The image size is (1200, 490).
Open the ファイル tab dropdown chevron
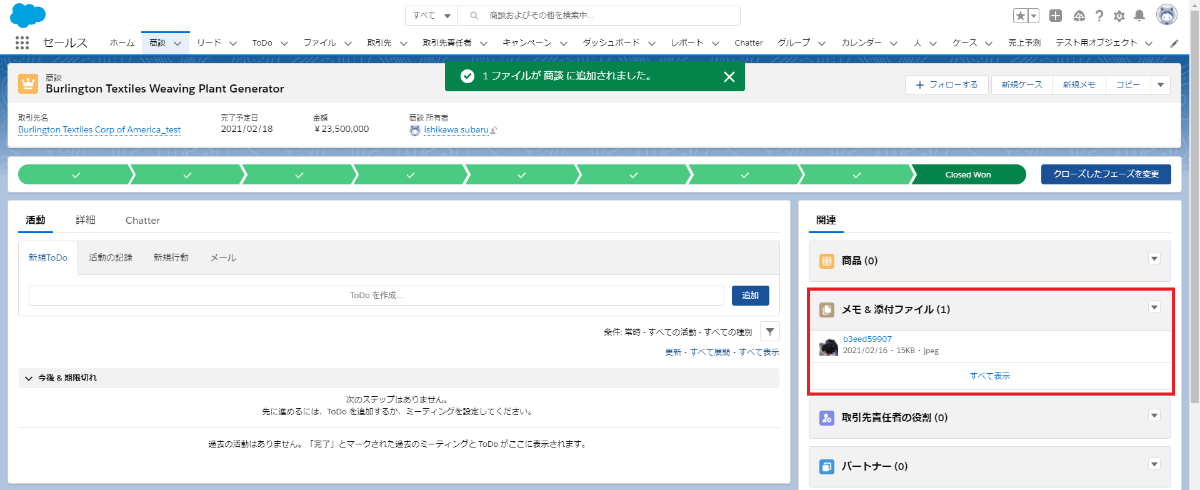[347, 44]
